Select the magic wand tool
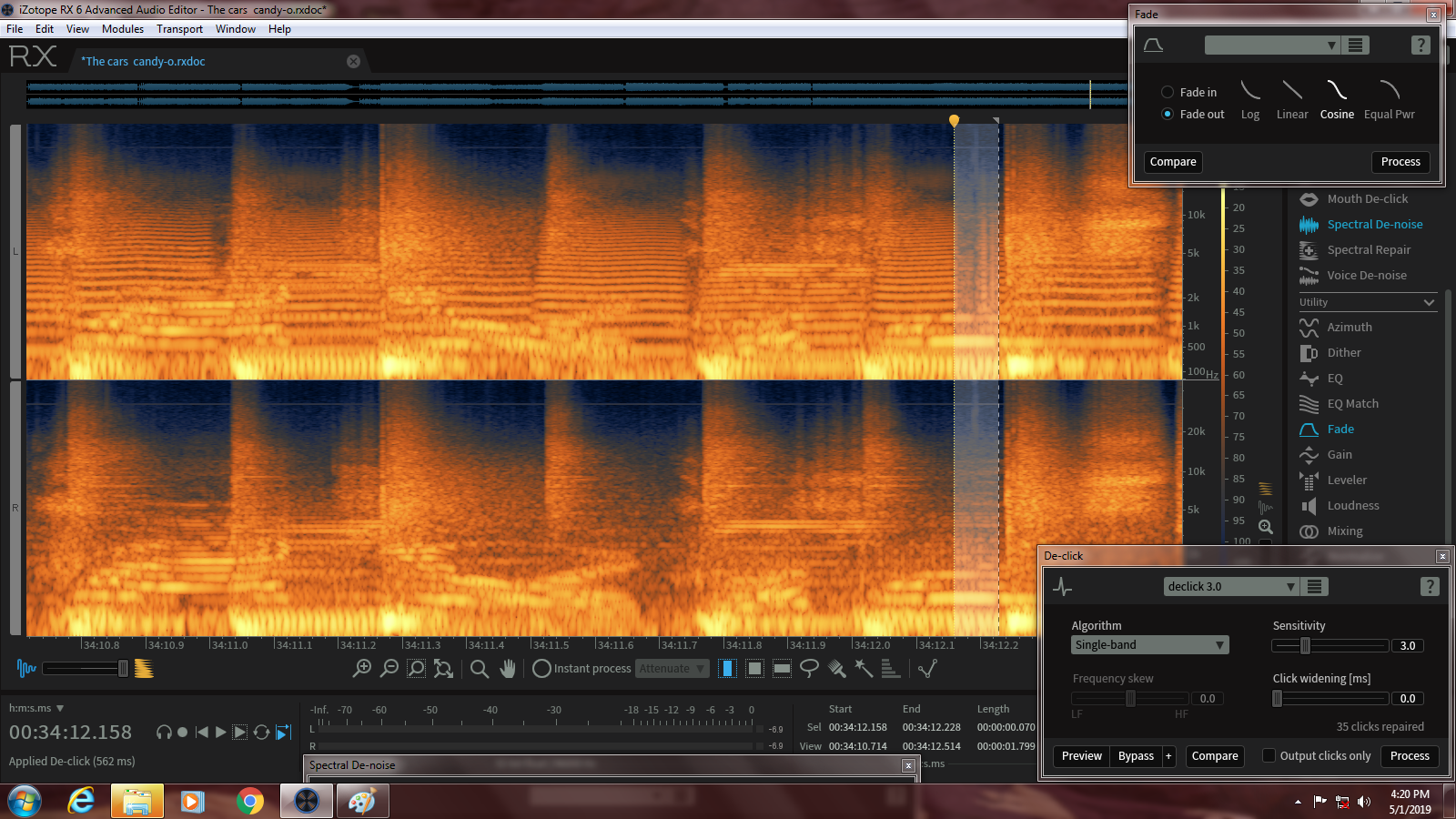The width and height of the screenshot is (1456, 819). coord(864,669)
